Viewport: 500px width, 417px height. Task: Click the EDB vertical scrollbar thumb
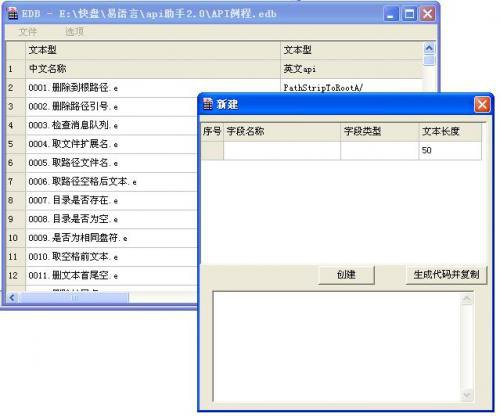point(429,60)
